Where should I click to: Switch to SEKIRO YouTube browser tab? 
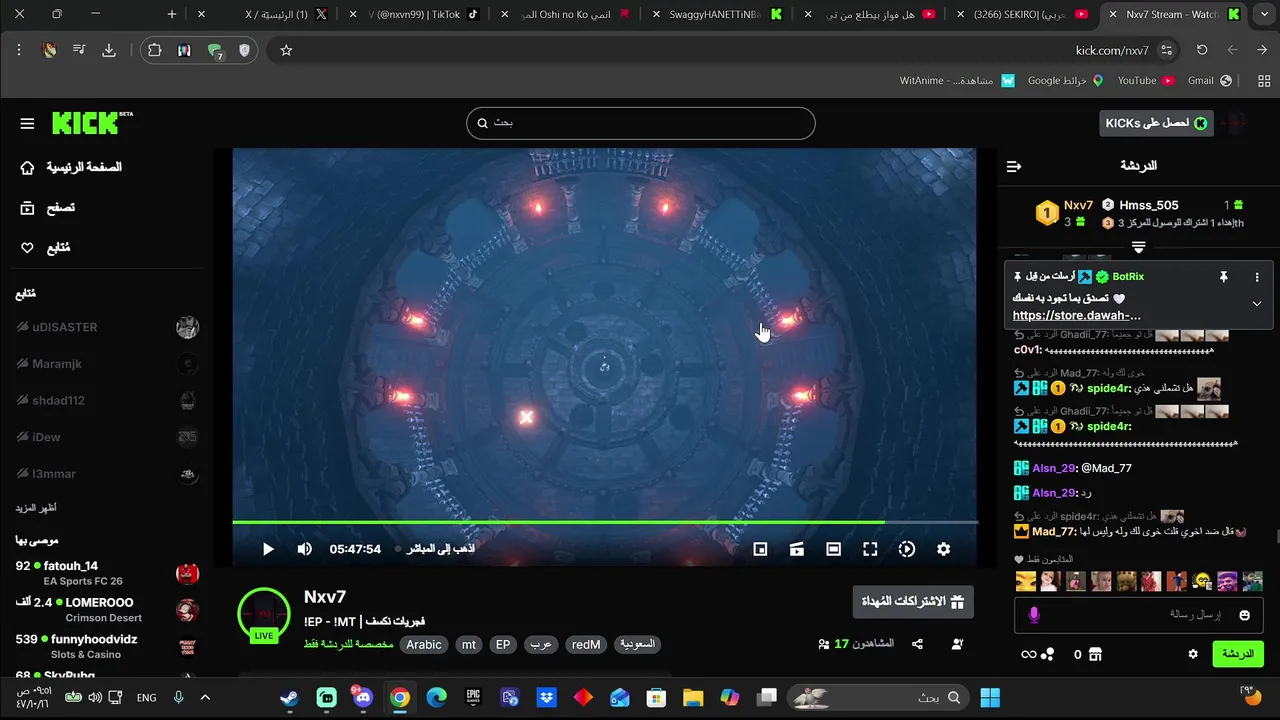coord(1022,14)
